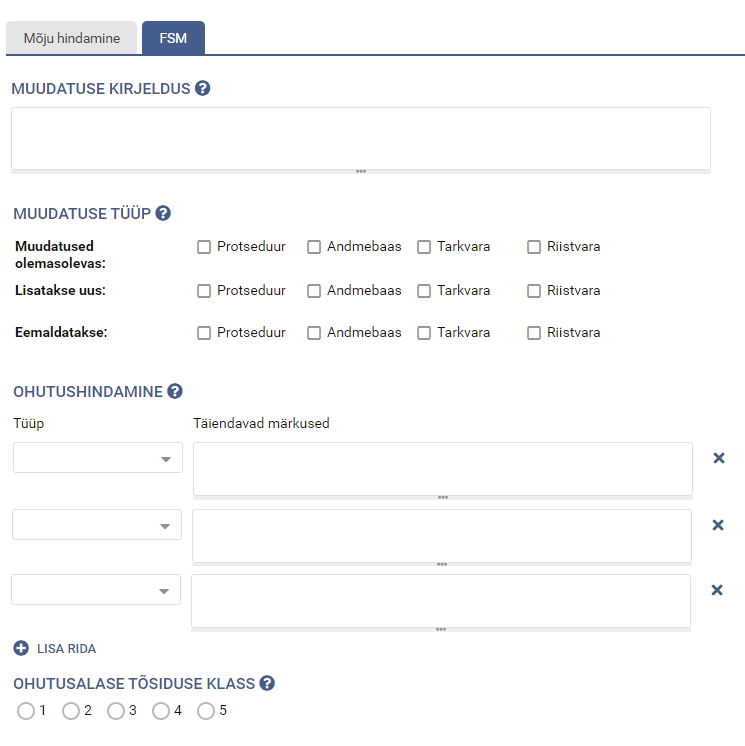Grab resize handle of Muudatuse kirjeldus field

click(x=361, y=171)
